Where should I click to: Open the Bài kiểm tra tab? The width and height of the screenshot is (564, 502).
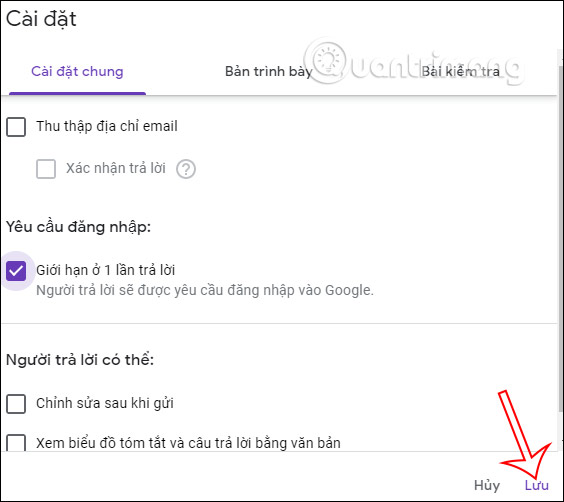tap(460, 72)
